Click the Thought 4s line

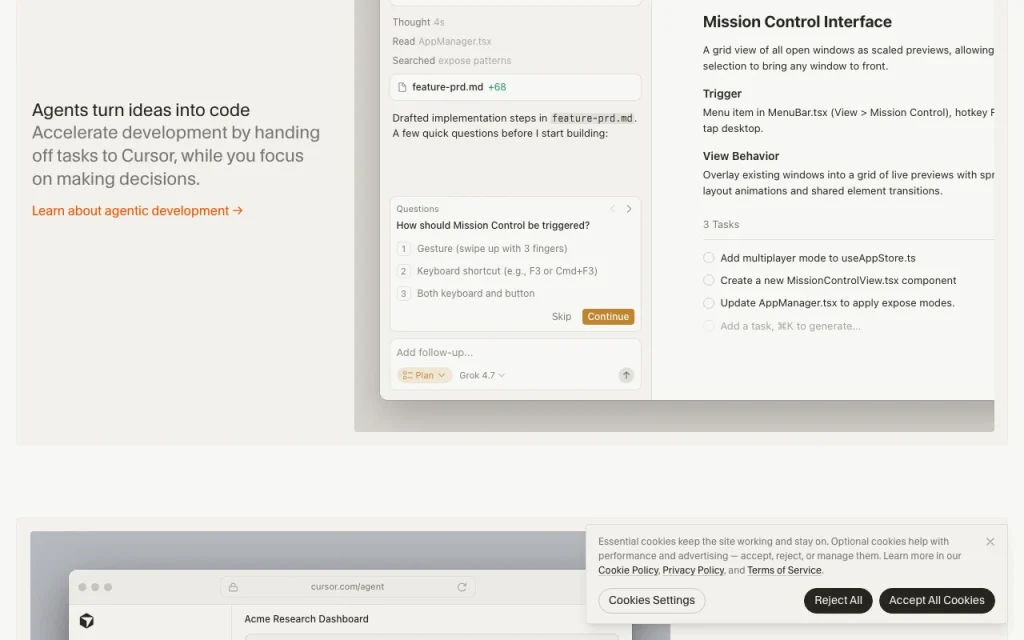point(418,22)
